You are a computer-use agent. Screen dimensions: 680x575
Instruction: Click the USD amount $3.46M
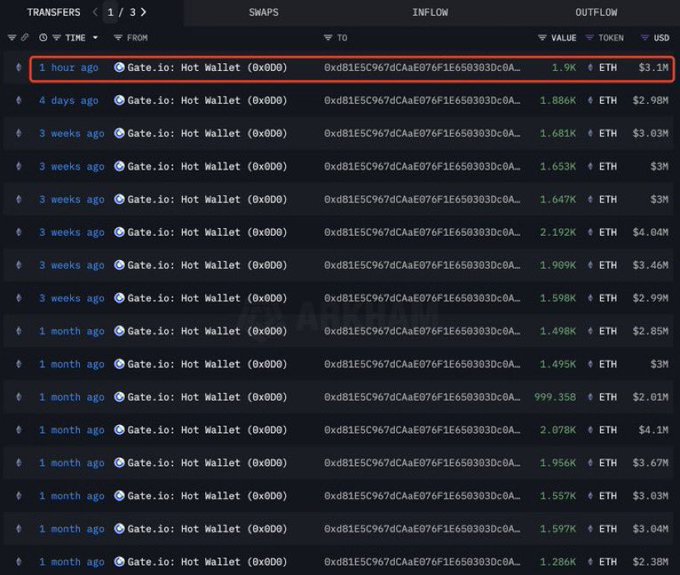(x=650, y=265)
